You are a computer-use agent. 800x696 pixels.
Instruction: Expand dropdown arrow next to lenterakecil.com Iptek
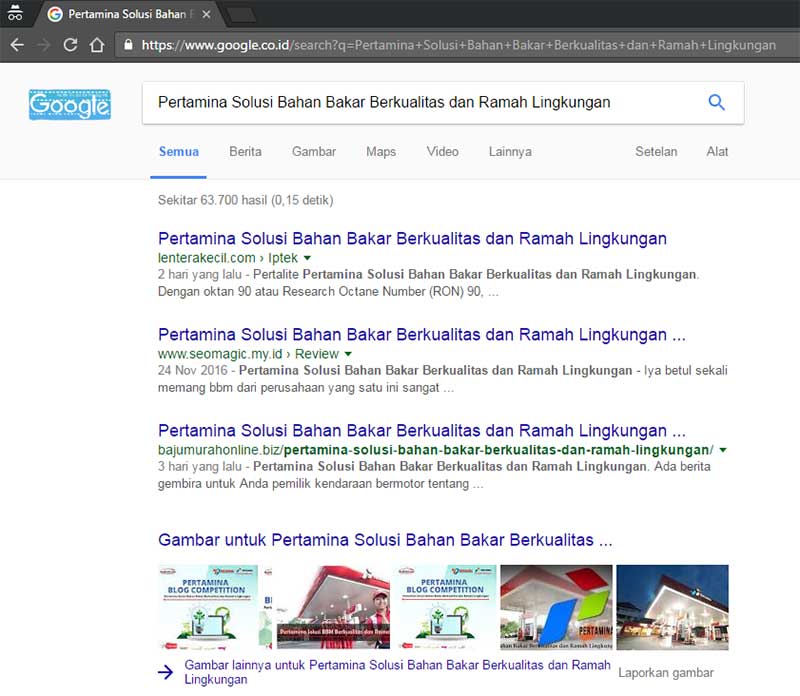click(307, 258)
